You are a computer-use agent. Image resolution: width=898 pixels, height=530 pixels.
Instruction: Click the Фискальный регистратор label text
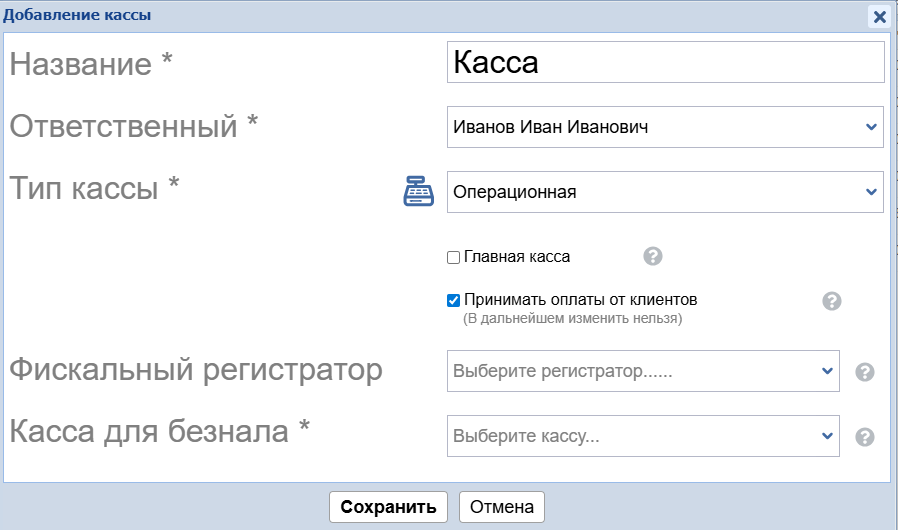coord(196,370)
